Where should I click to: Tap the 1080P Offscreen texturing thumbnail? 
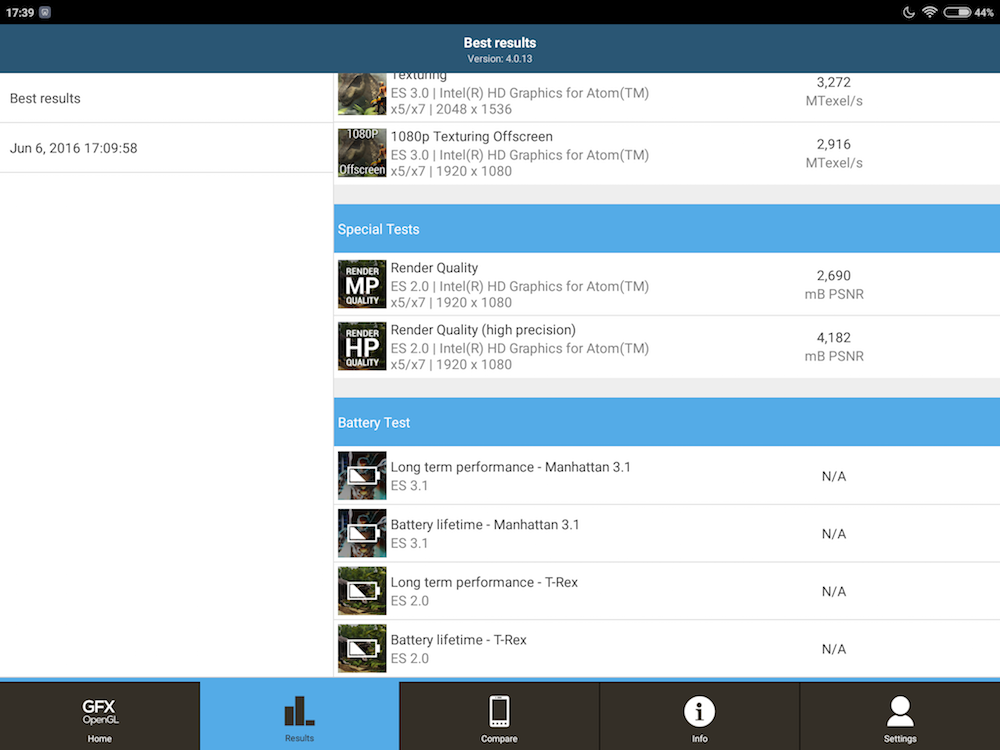pos(362,152)
